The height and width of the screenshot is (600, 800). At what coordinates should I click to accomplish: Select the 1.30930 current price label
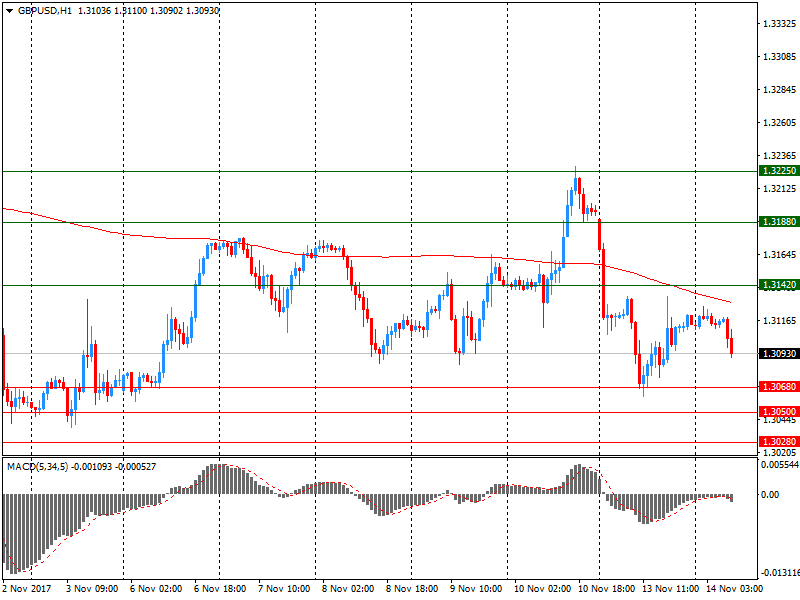point(779,354)
